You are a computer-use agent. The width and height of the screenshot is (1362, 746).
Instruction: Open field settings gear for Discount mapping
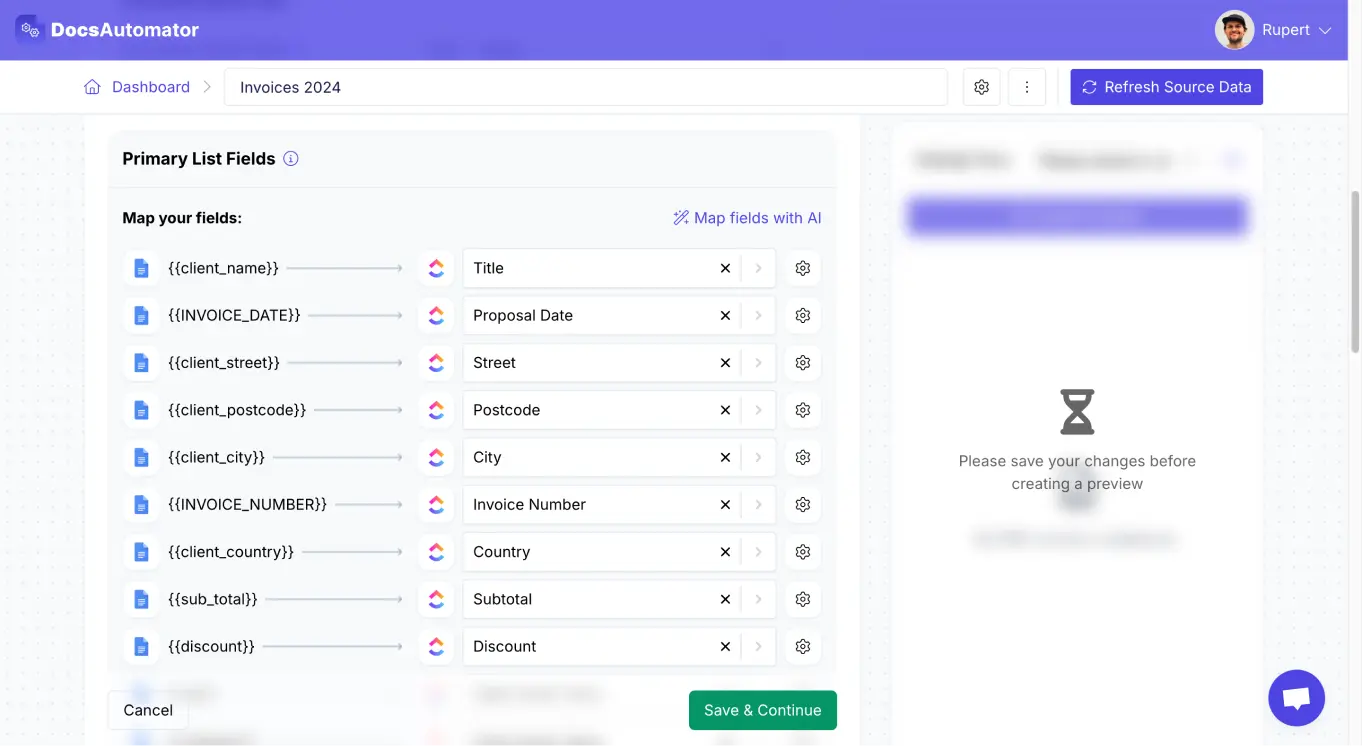[x=802, y=646]
